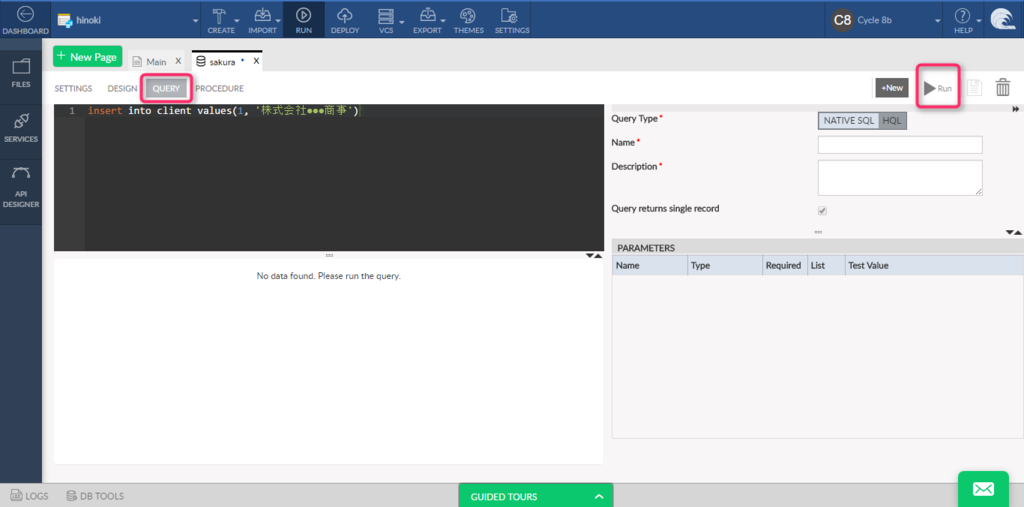Open the Help question mark icon

[x=961, y=16]
